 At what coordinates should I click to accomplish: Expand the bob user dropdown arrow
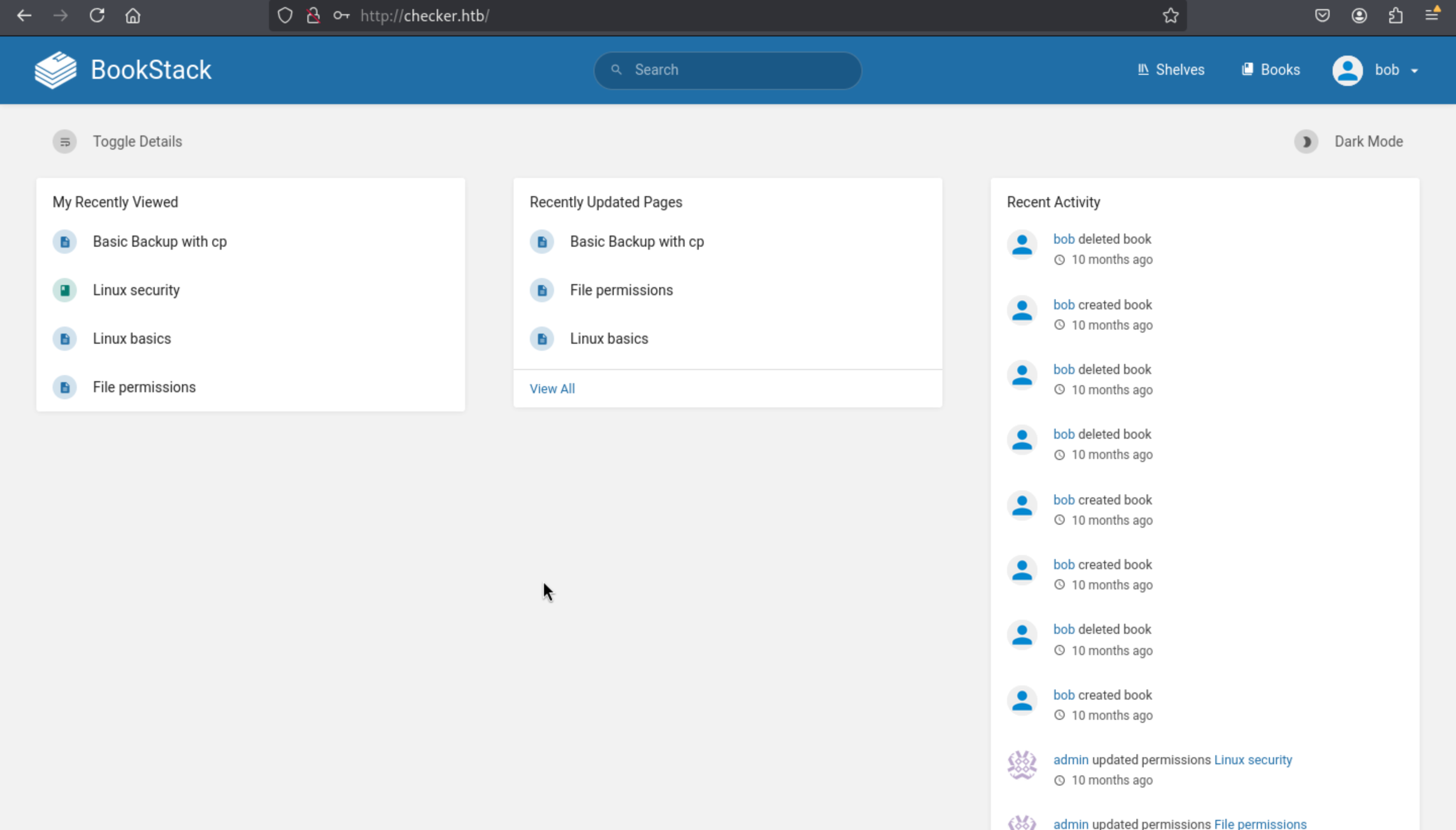[1415, 71]
